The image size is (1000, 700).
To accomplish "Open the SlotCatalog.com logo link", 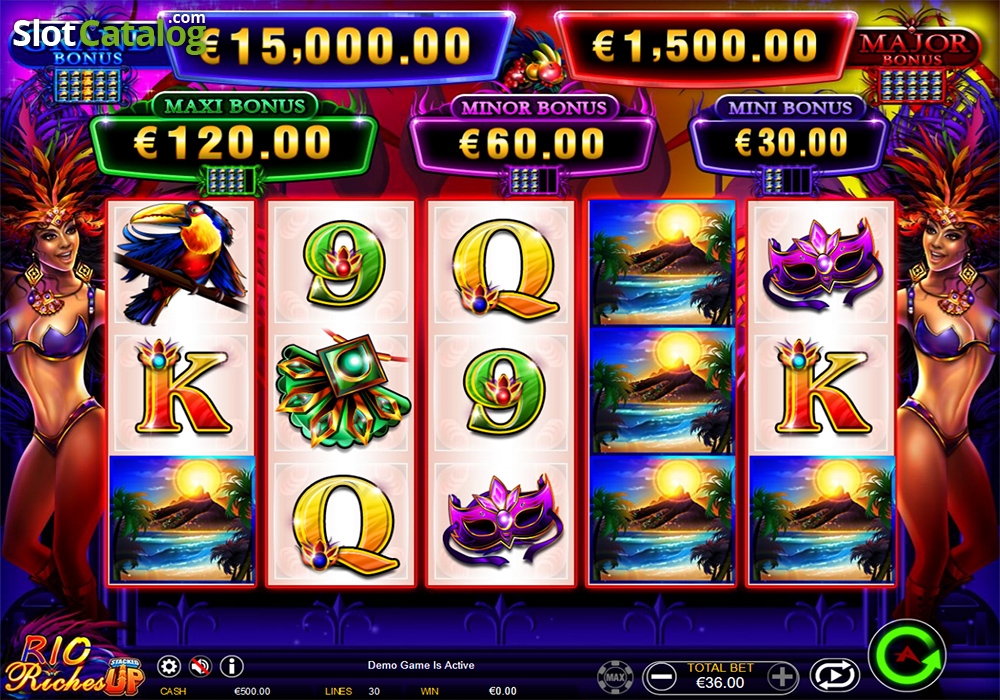I will (x=109, y=32).
